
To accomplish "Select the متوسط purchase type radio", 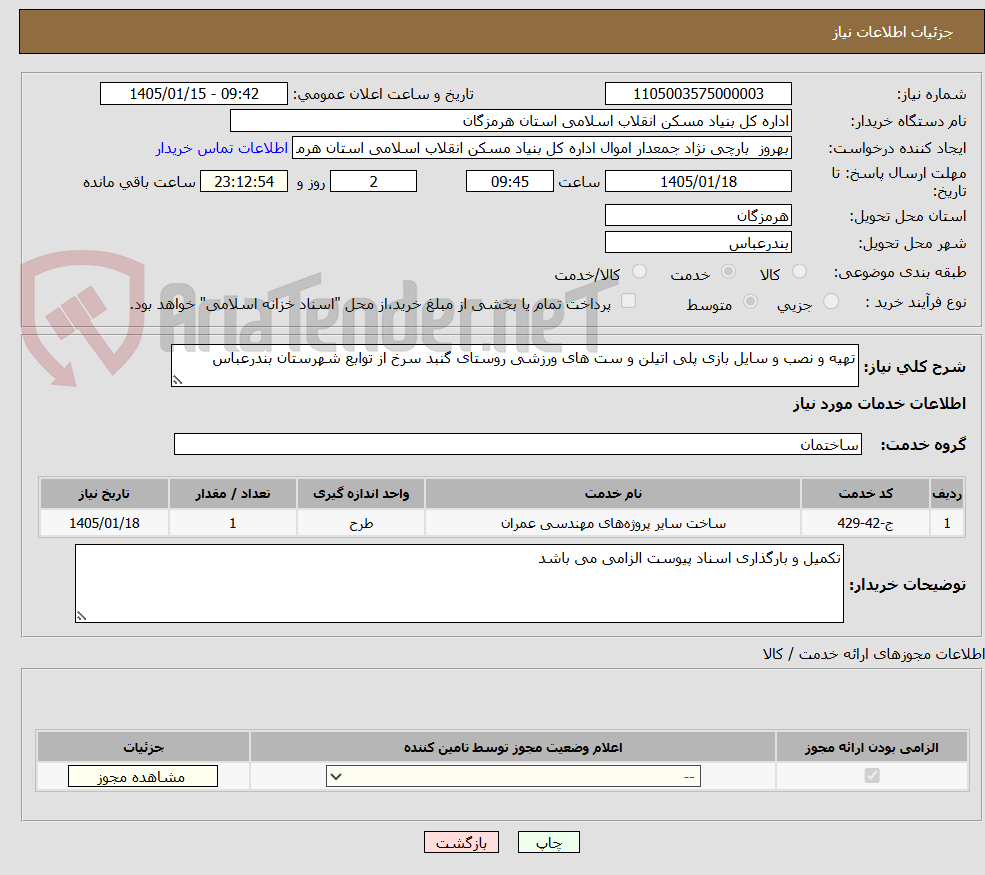I will click(x=750, y=302).
